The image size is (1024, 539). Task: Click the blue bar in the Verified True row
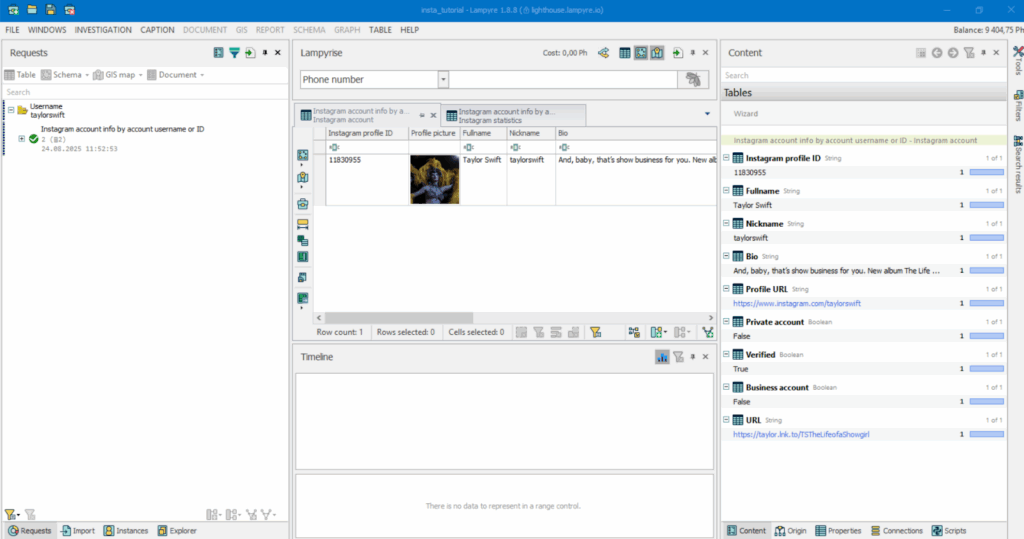pos(987,369)
